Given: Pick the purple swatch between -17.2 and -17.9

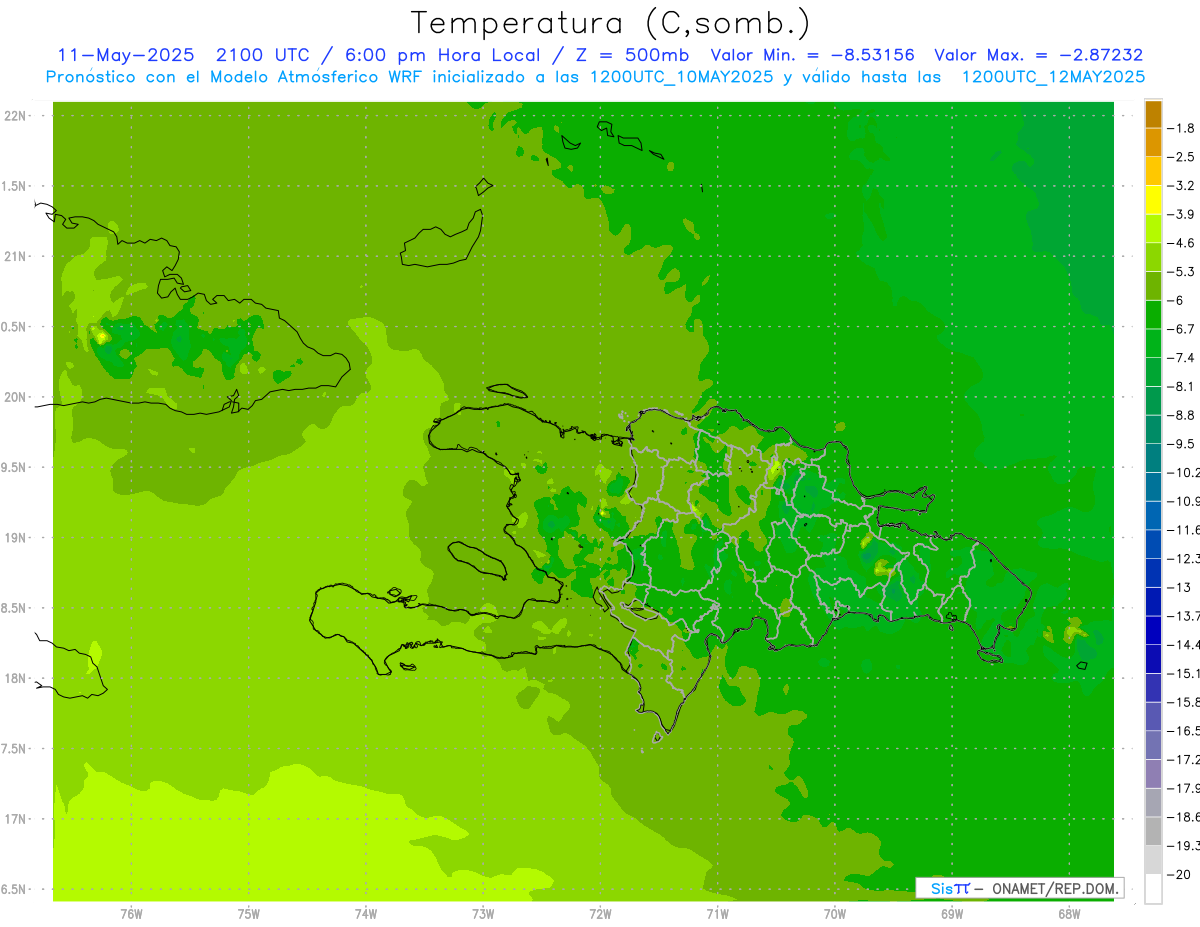Looking at the screenshot, I should (1153, 774).
